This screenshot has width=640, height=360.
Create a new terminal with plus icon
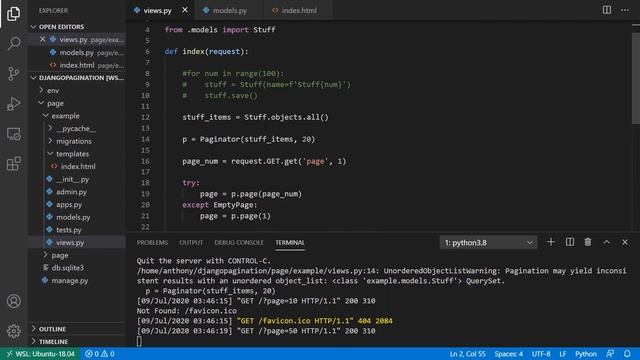point(551,242)
